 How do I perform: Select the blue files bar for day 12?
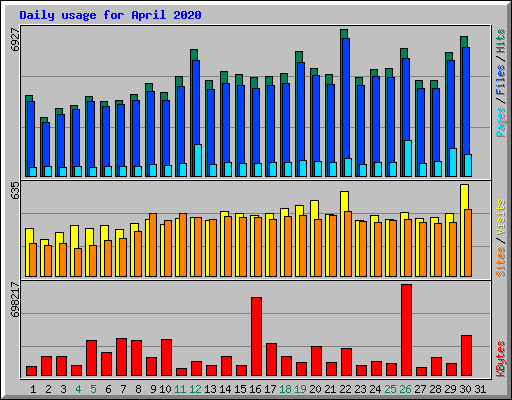(196, 102)
